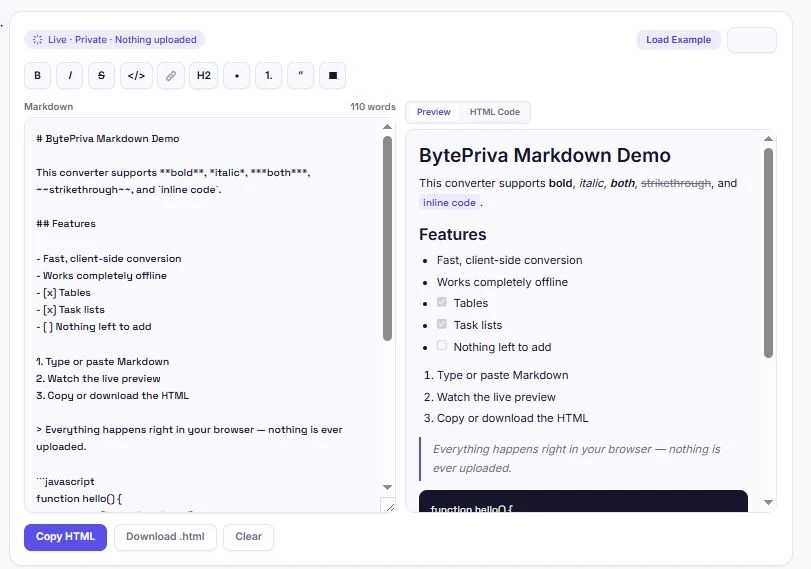Check the Nothing left to add checkbox
The width and height of the screenshot is (811, 569).
(x=442, y=346)
